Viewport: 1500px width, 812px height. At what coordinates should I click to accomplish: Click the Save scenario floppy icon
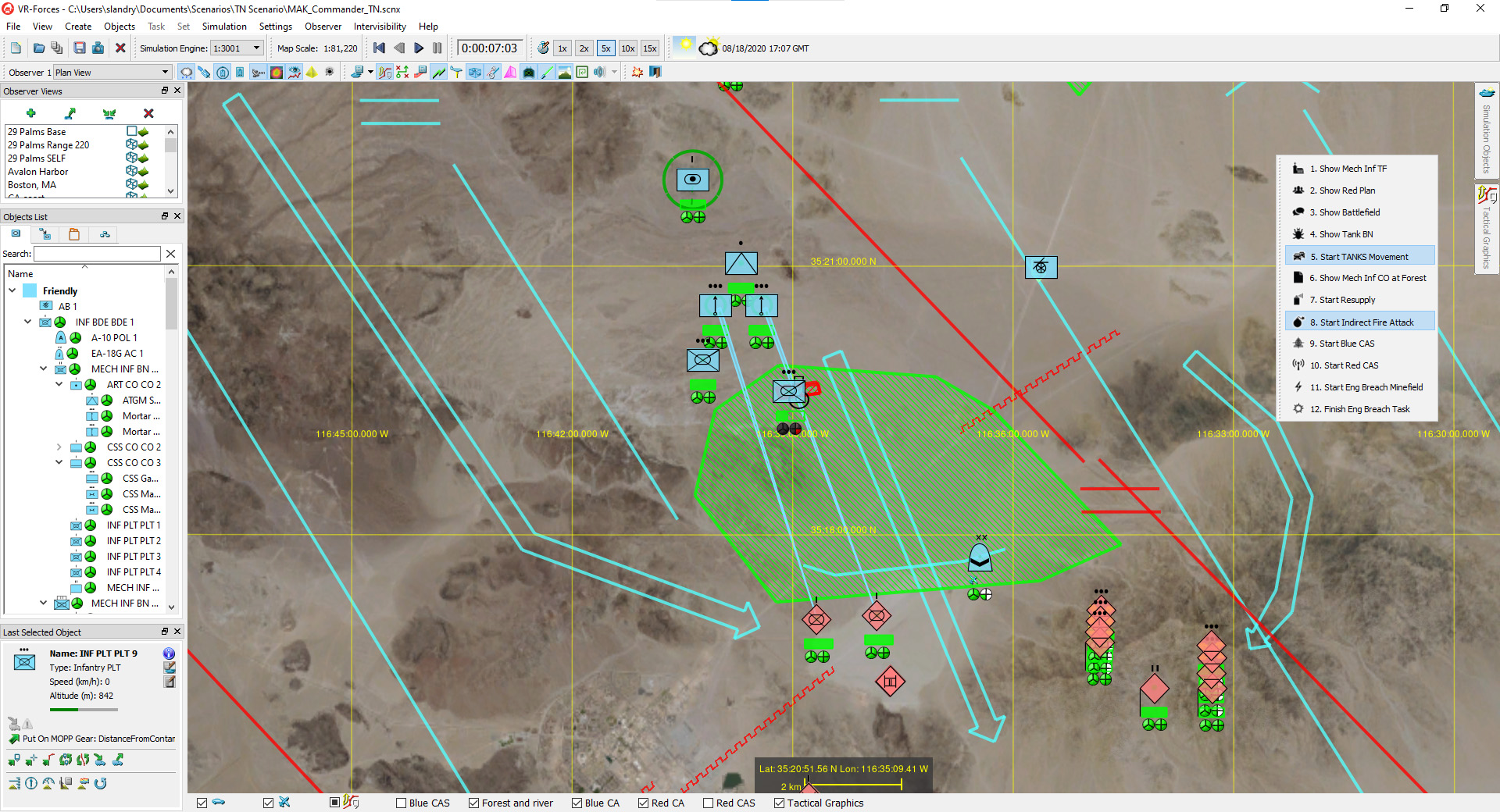pyautogui.click(x=80, y=48)
